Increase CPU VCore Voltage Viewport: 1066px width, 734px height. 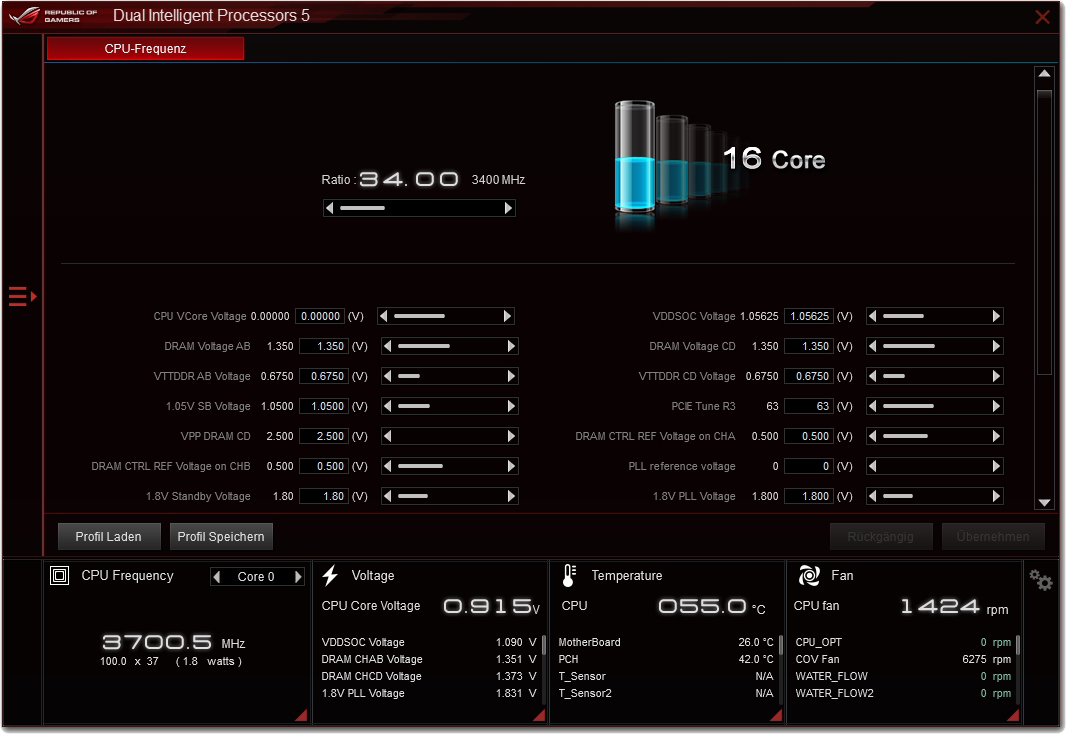(x=507, y=316)
